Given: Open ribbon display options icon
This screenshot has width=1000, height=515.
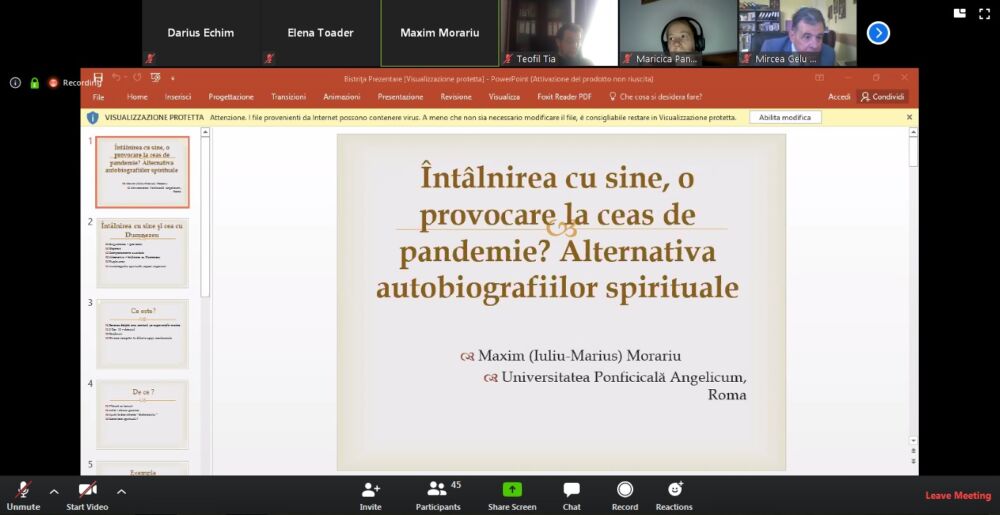Looking at the screenshot, I should 820,78.
